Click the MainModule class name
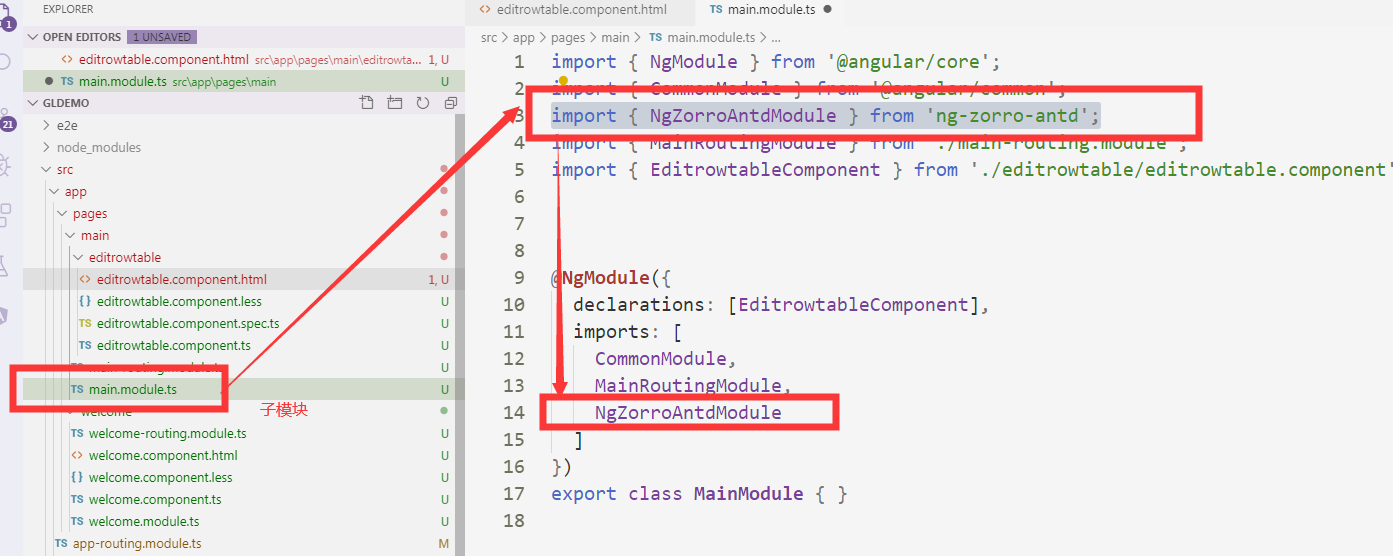 (x=749, y=494)
